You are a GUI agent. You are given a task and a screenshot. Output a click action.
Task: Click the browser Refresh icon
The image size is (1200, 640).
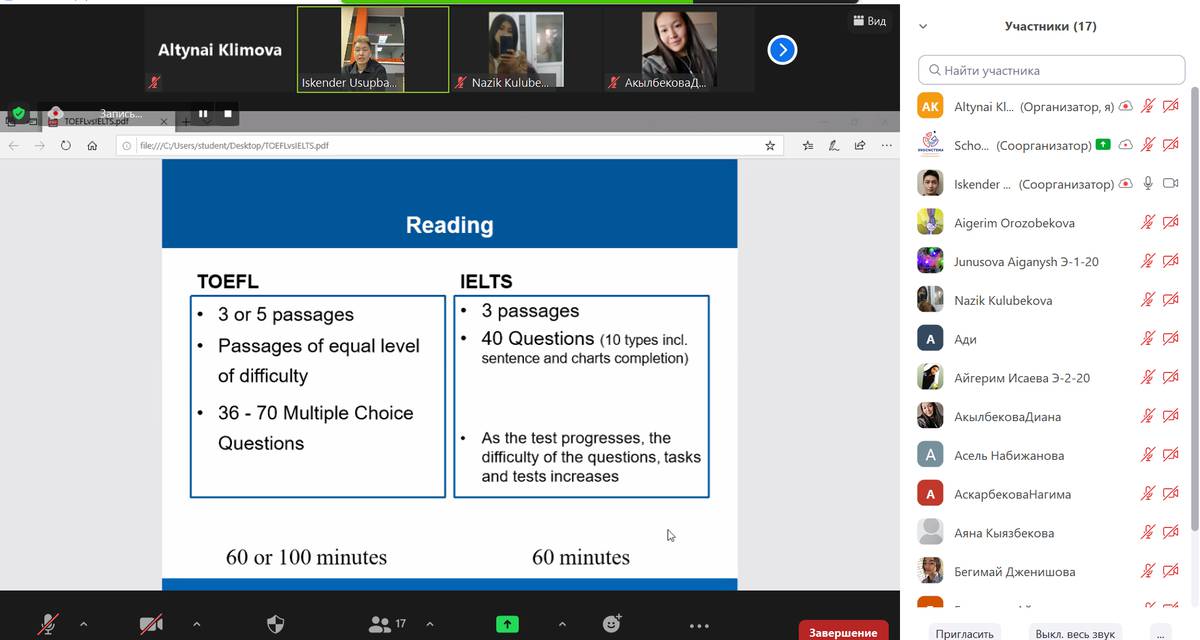(x=66, y=146)
